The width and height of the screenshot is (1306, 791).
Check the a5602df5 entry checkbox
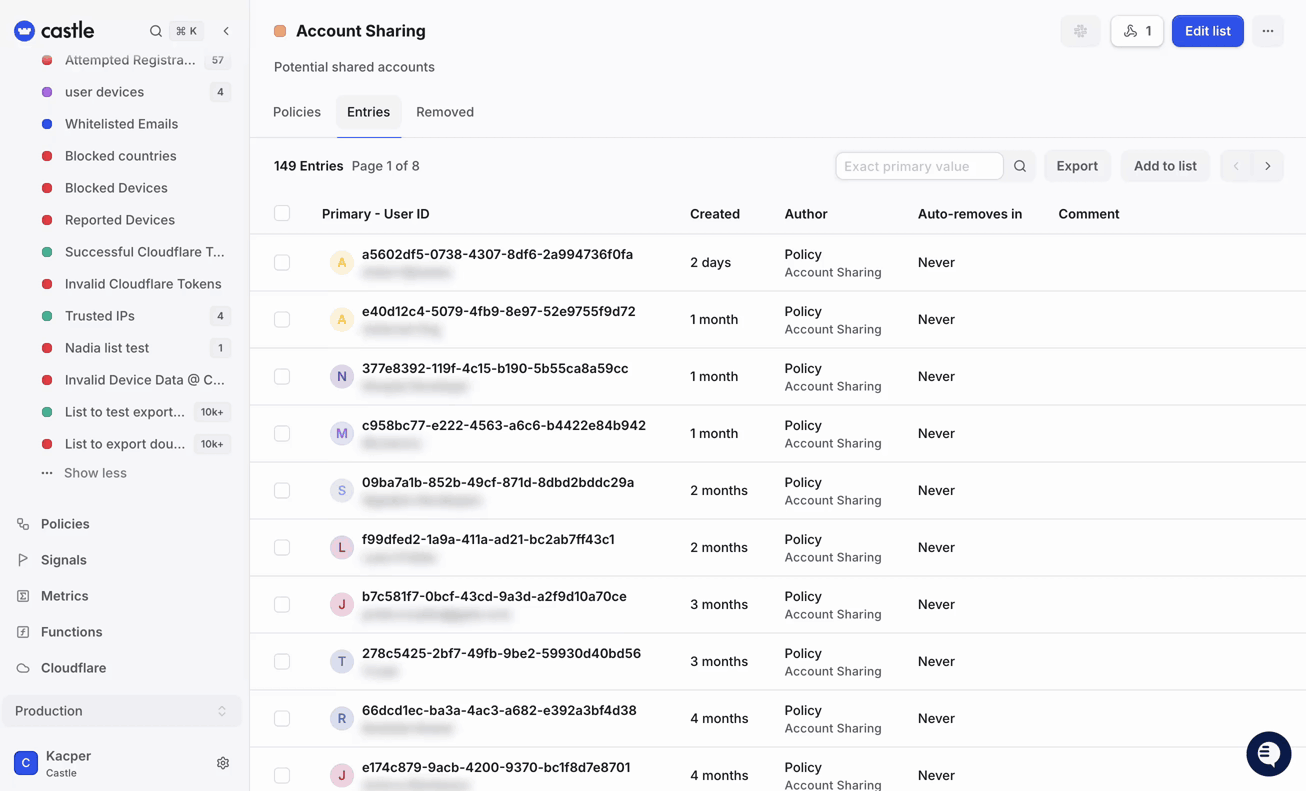(x=282, y=262)
